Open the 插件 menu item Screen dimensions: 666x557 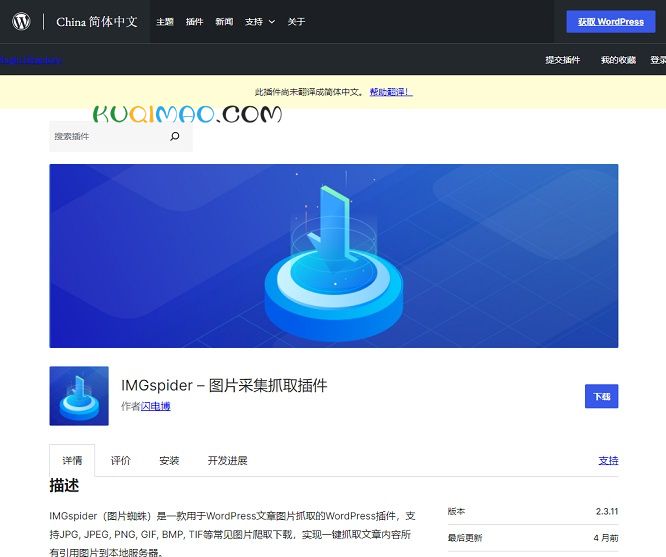coord(195,22)
